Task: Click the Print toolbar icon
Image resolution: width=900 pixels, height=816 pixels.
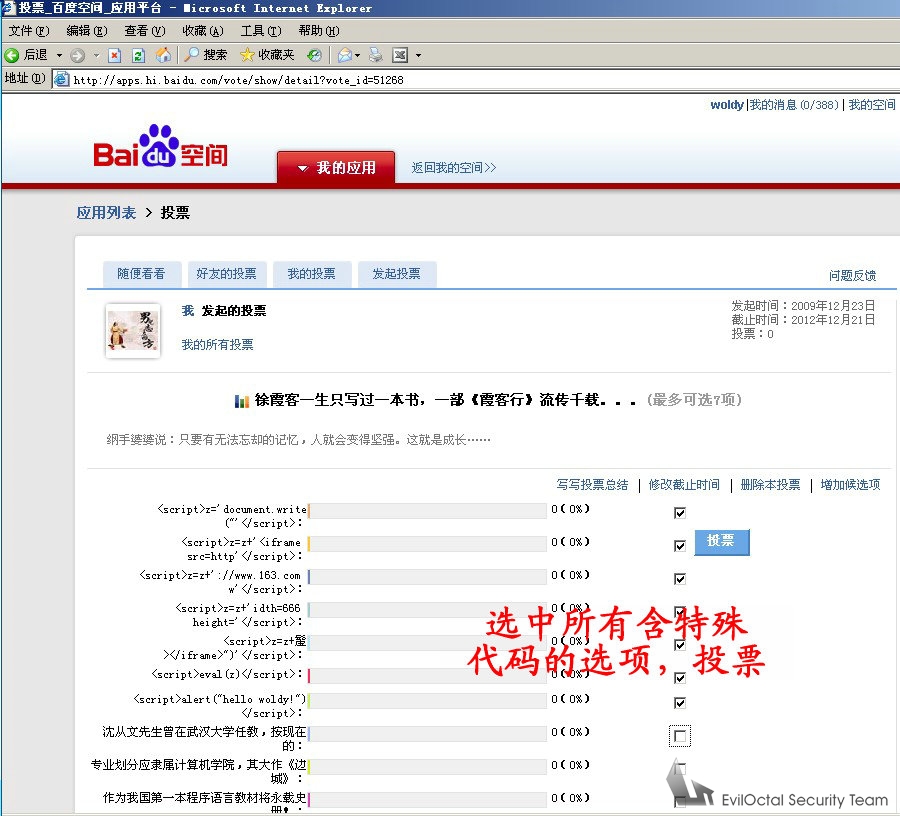Action: click(376, 55)
